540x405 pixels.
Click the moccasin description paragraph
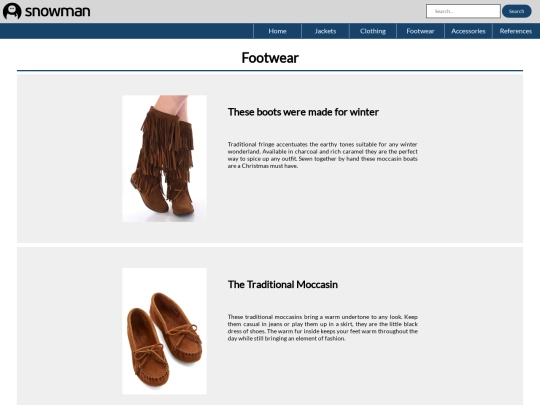[x=323, y=328]
